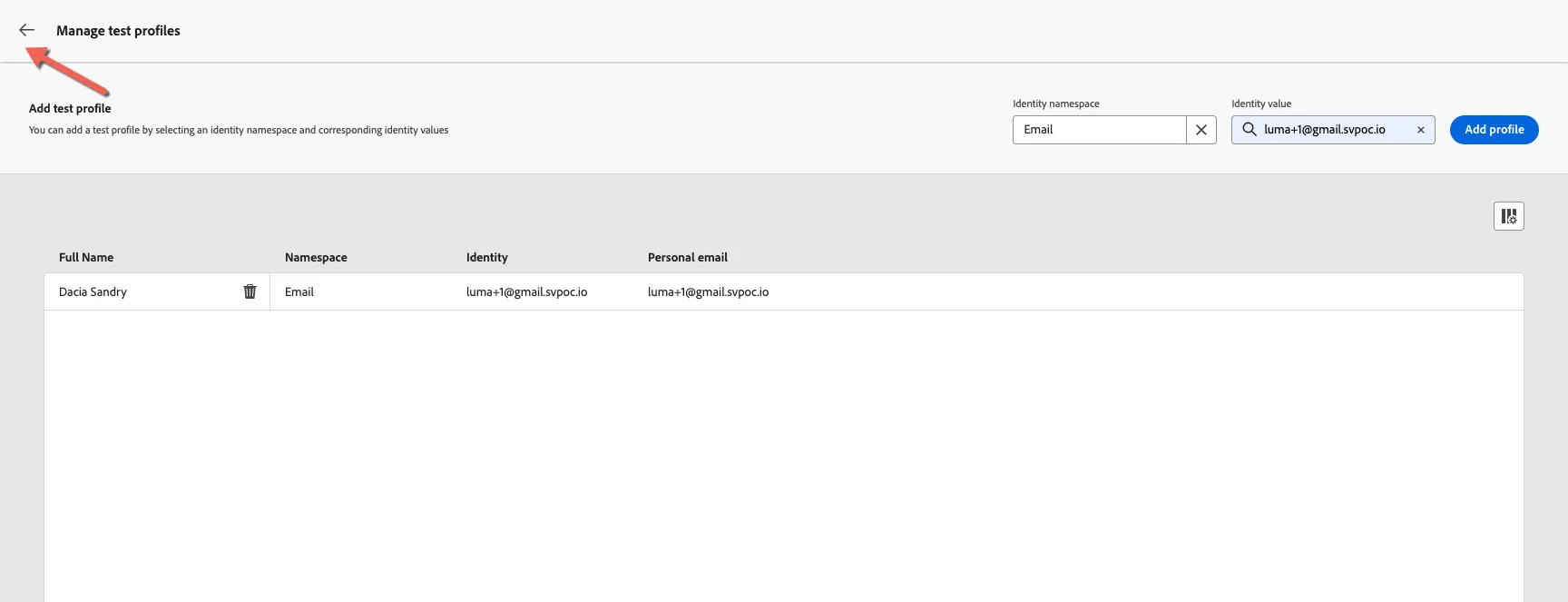Click the Identity value field label
The image size is (1568, 602).
coord(1261,104)
